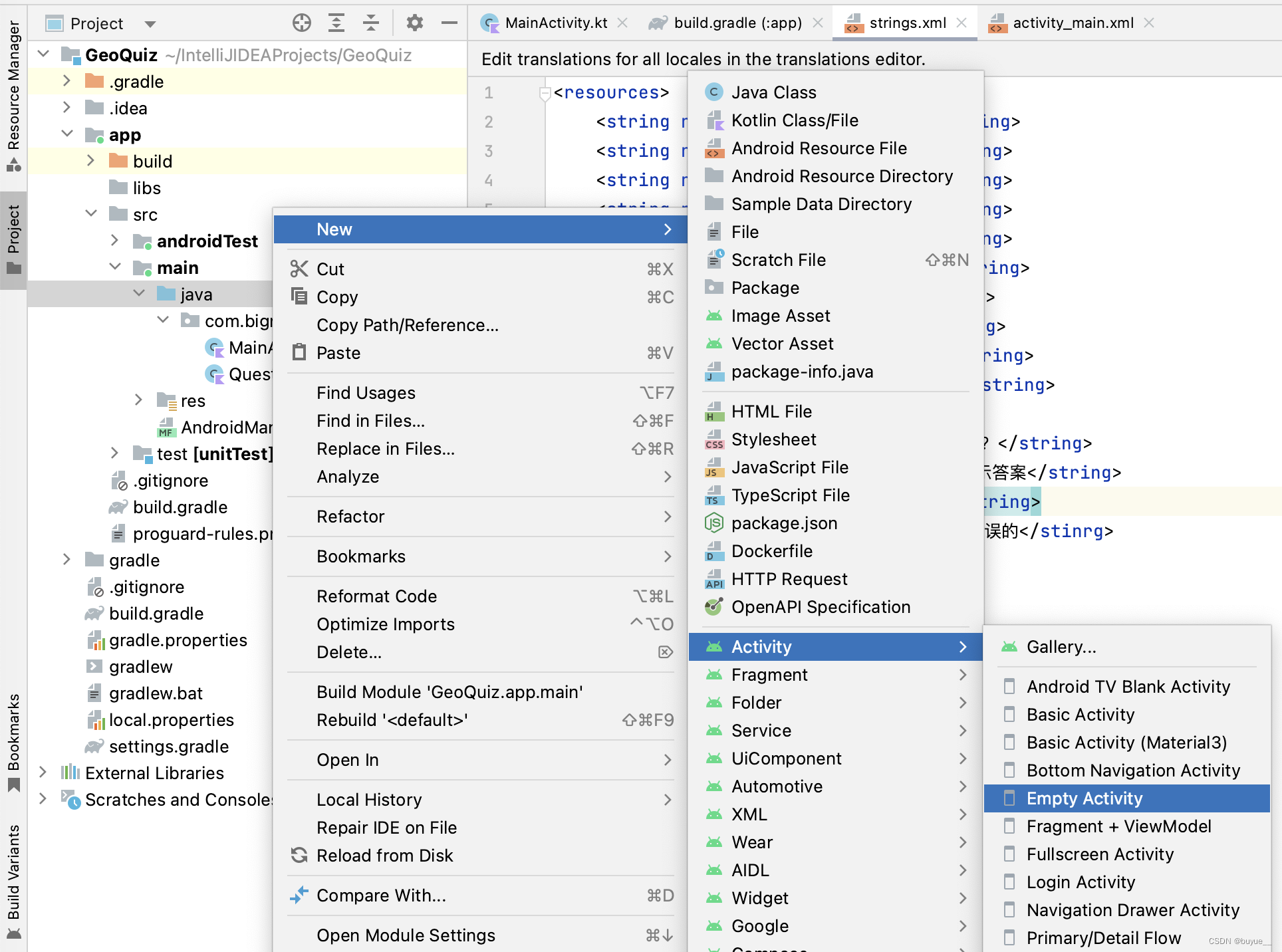Select HTML File in New submenu
1282x952 pixels.
pyautogui.click(x=836, y=412)
